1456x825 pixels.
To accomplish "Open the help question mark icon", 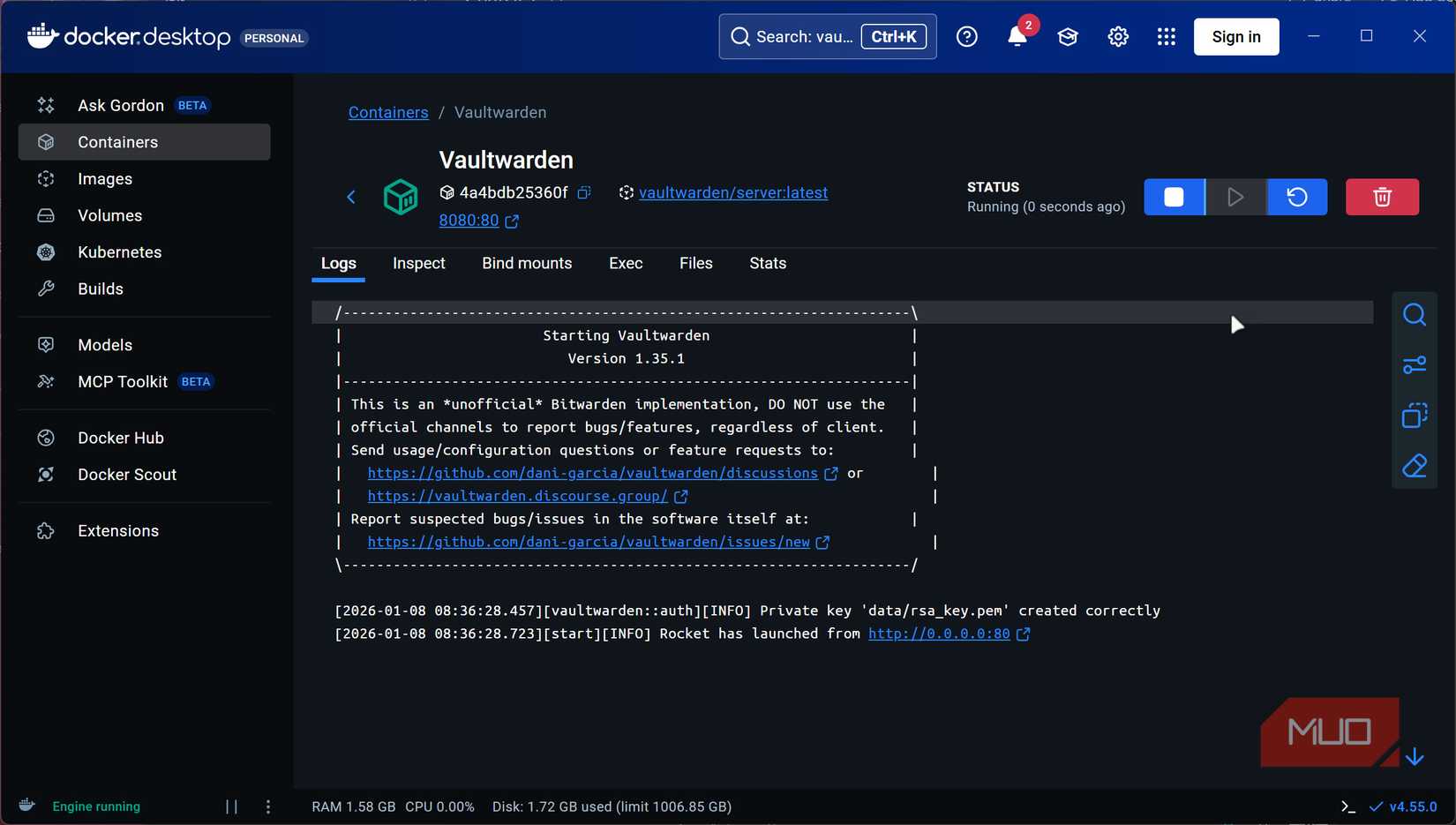I will 967,37.
